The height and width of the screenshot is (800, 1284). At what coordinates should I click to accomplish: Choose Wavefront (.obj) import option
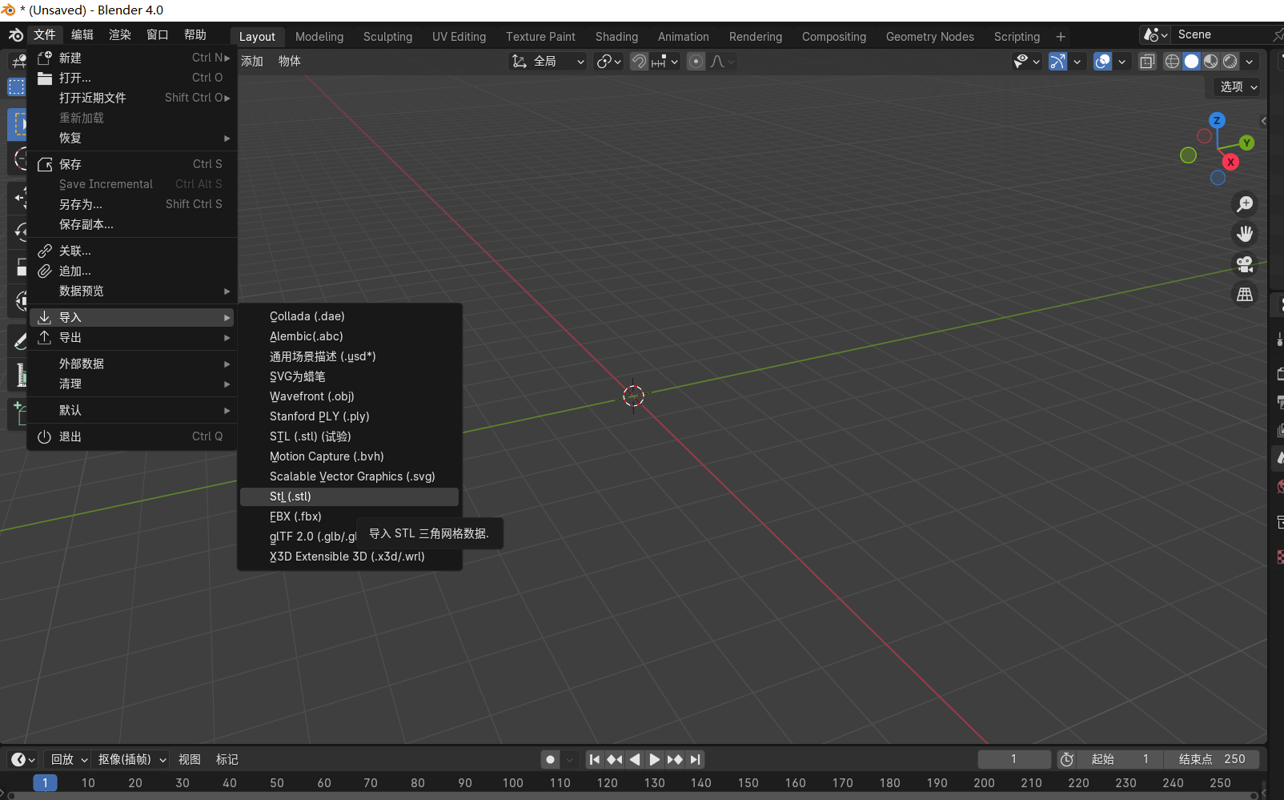tap(350, 397)
